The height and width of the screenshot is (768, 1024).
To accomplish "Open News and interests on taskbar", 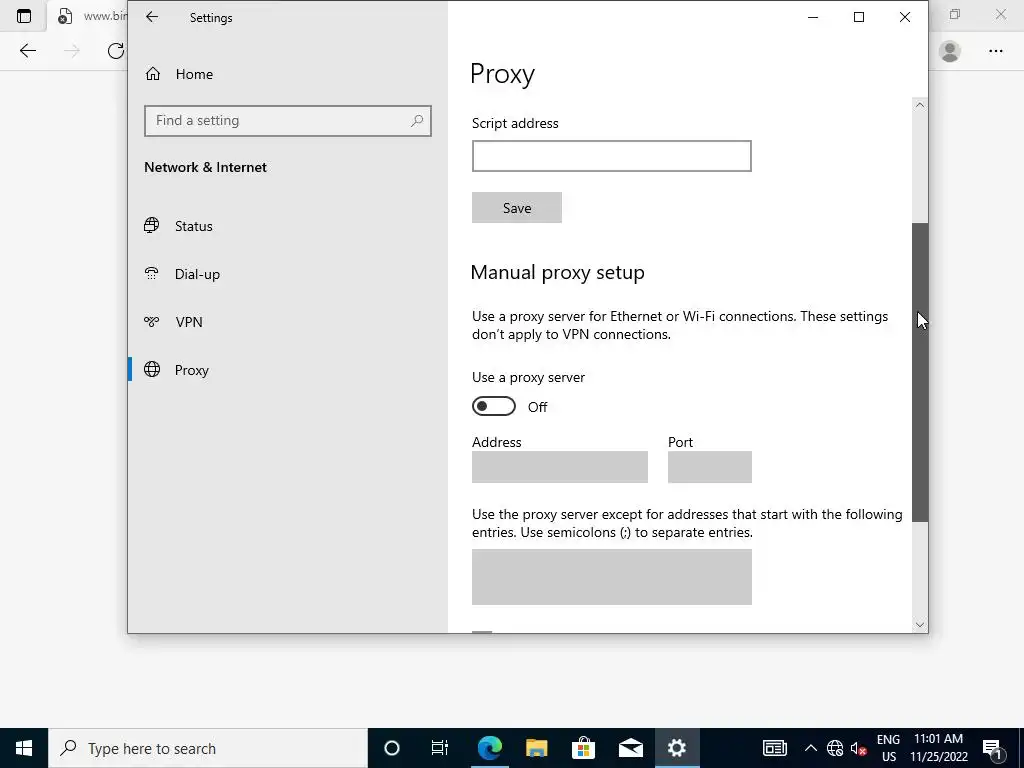I will pyautogui.click(x=775, y=748).
